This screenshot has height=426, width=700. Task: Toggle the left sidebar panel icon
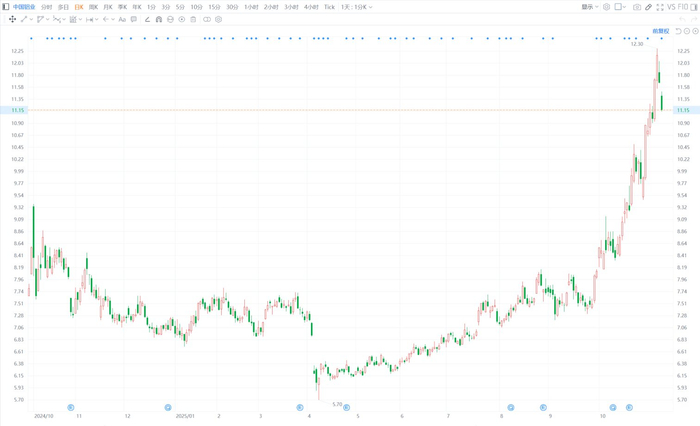(6, 7)
